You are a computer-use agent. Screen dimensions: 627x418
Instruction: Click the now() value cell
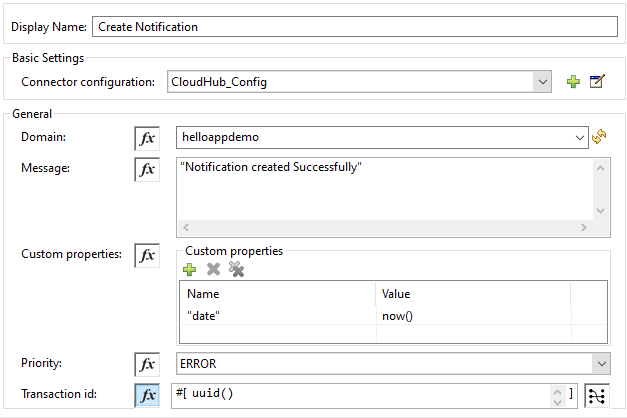471,315
